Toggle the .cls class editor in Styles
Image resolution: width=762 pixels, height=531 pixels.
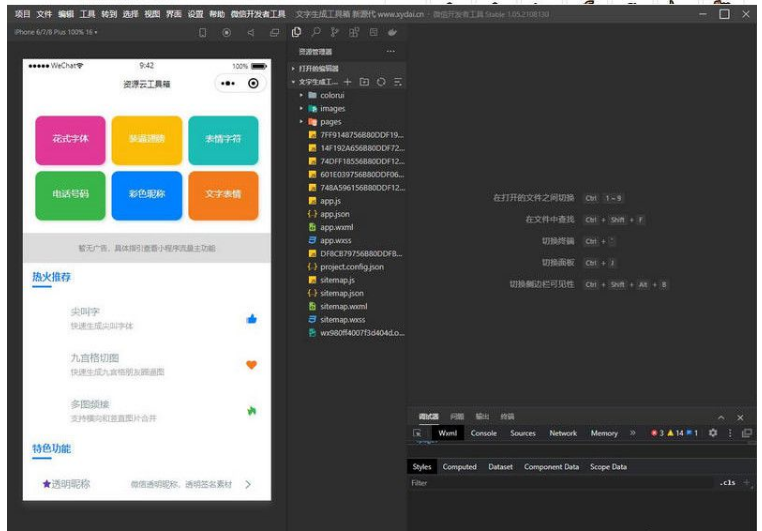pyautogui.click(x=727, y=483)
